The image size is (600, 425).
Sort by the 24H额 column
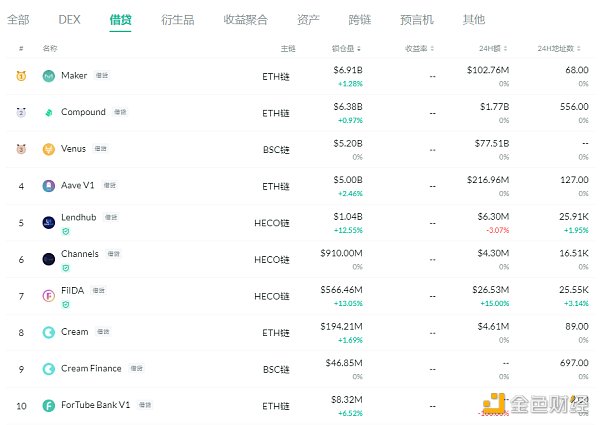495,48
